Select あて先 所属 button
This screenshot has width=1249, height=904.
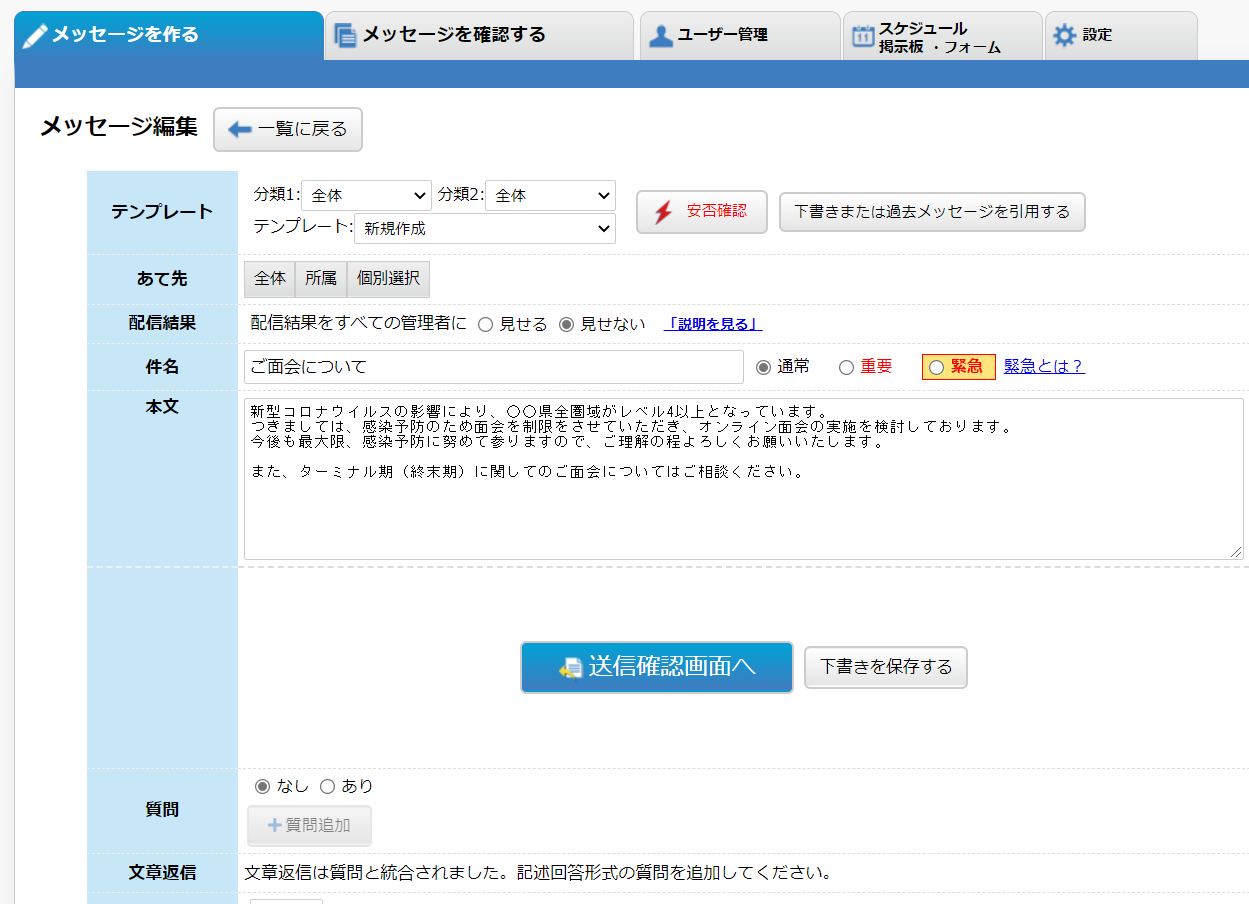[x=321, y=279]
